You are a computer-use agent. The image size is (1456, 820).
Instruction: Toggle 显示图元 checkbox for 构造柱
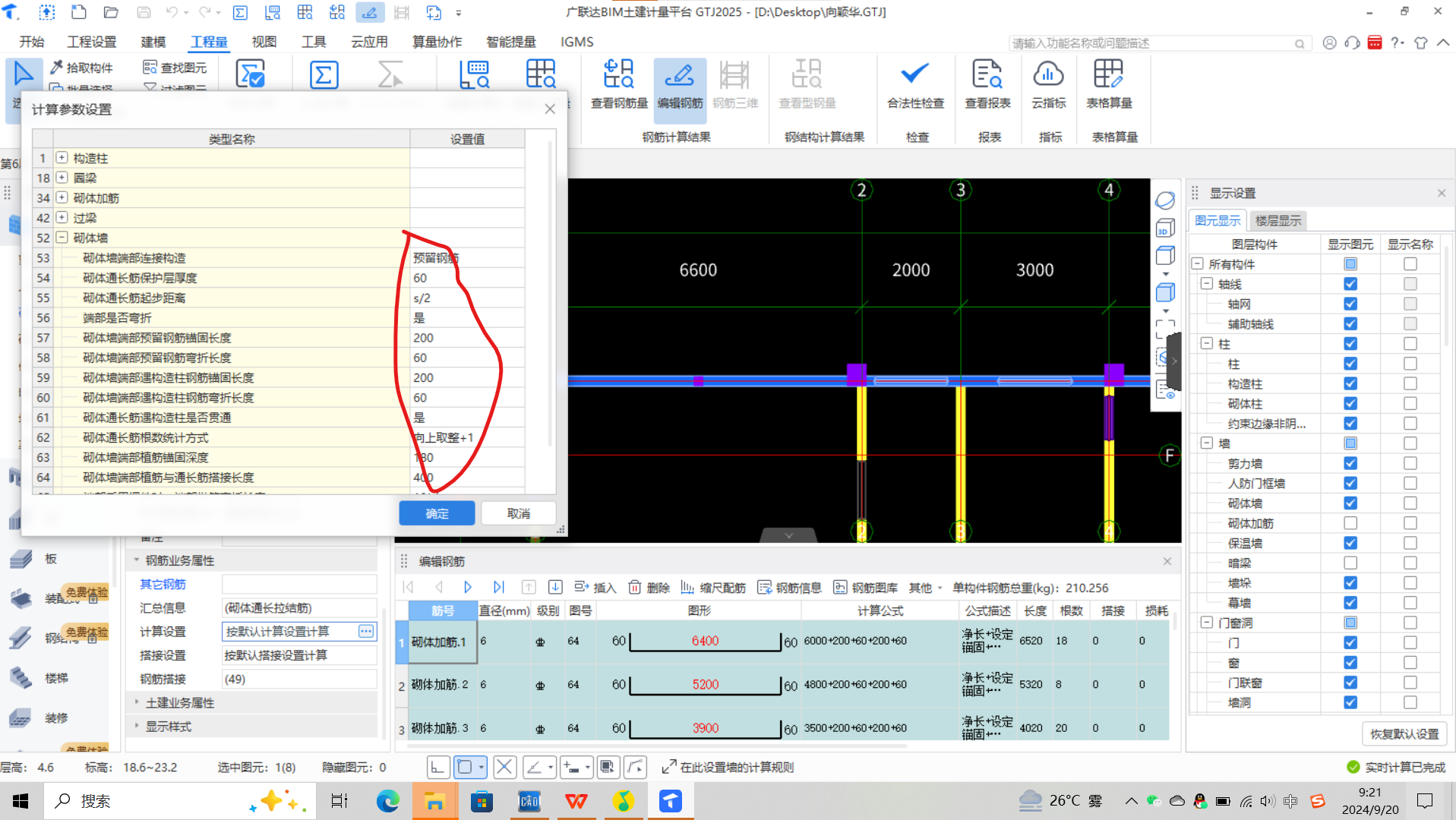pyautogui.click(x=1350, y=383)
